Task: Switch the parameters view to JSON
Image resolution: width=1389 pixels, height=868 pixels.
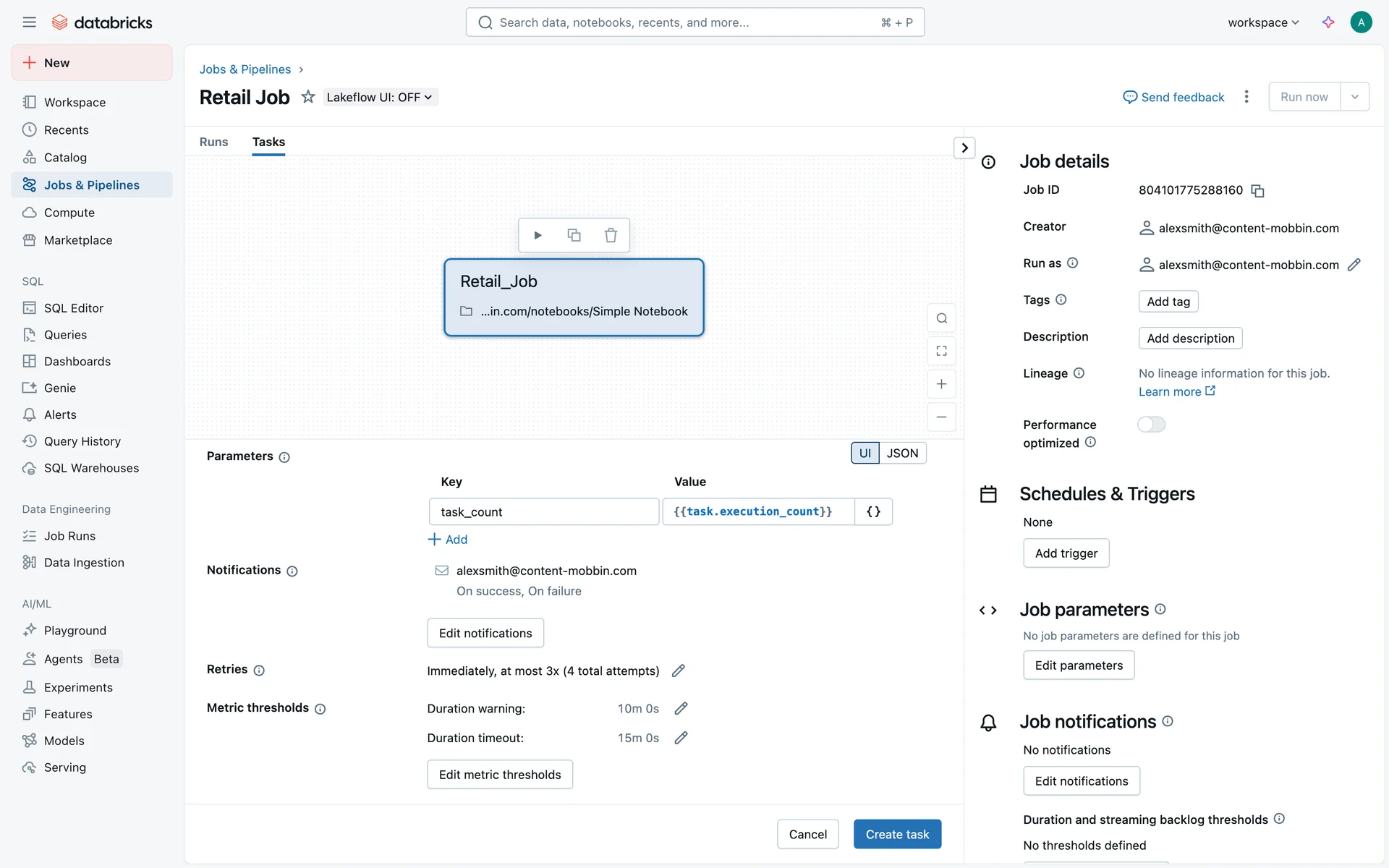Action: (x=902, y=453)
